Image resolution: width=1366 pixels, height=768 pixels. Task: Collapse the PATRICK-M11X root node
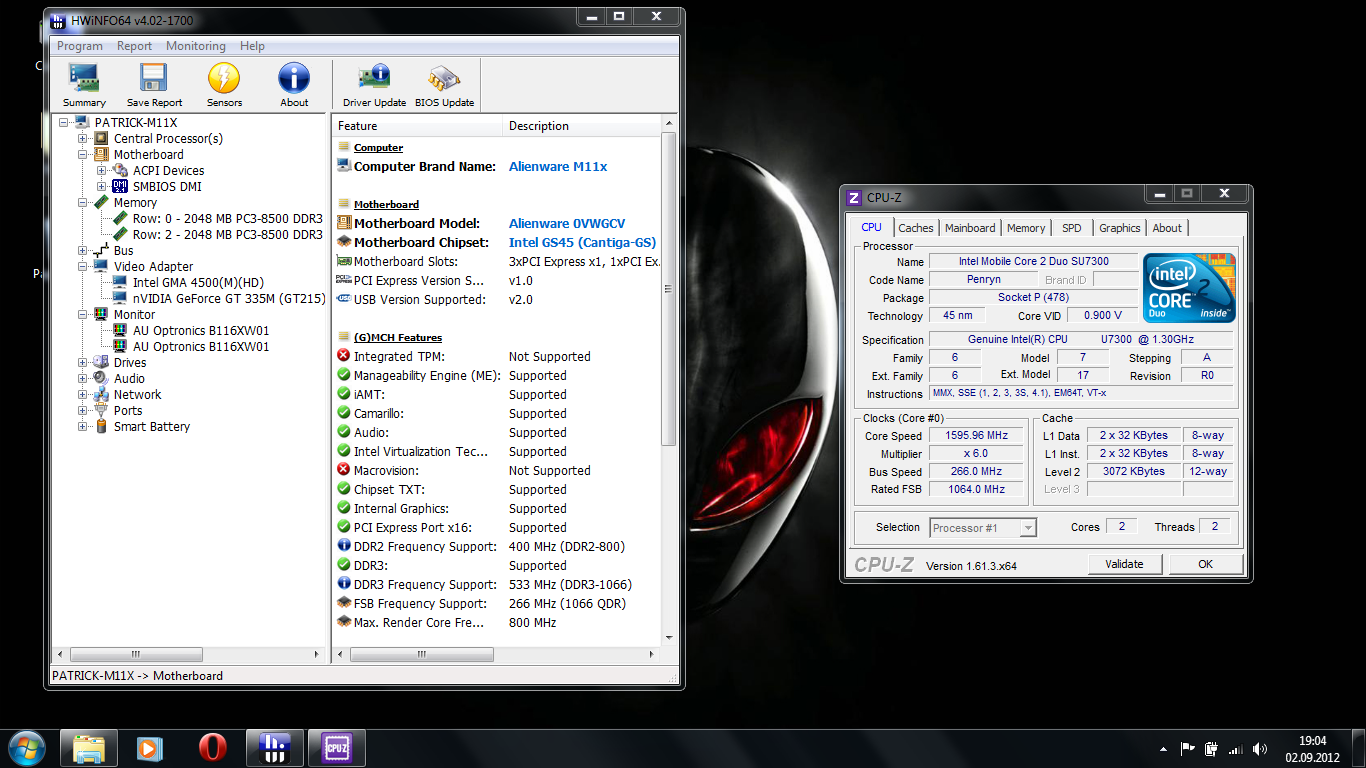pos(65,123)
